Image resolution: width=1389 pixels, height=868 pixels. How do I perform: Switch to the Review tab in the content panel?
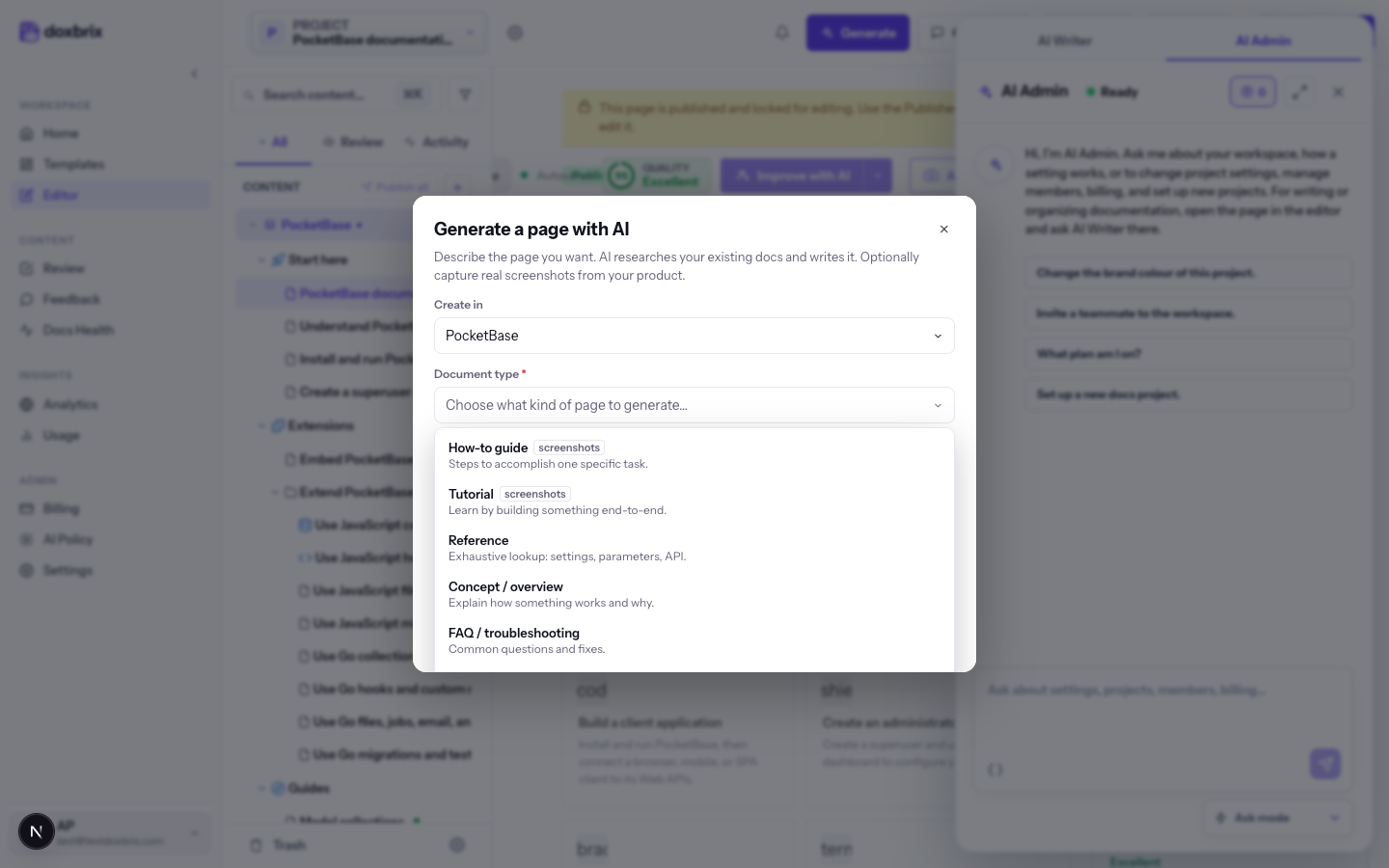353,142
